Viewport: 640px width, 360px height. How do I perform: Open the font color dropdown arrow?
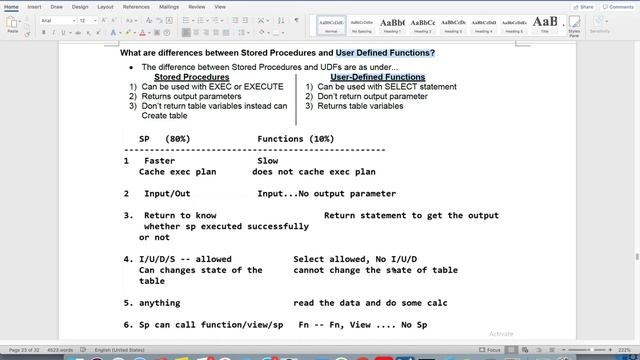click(149, 33)
